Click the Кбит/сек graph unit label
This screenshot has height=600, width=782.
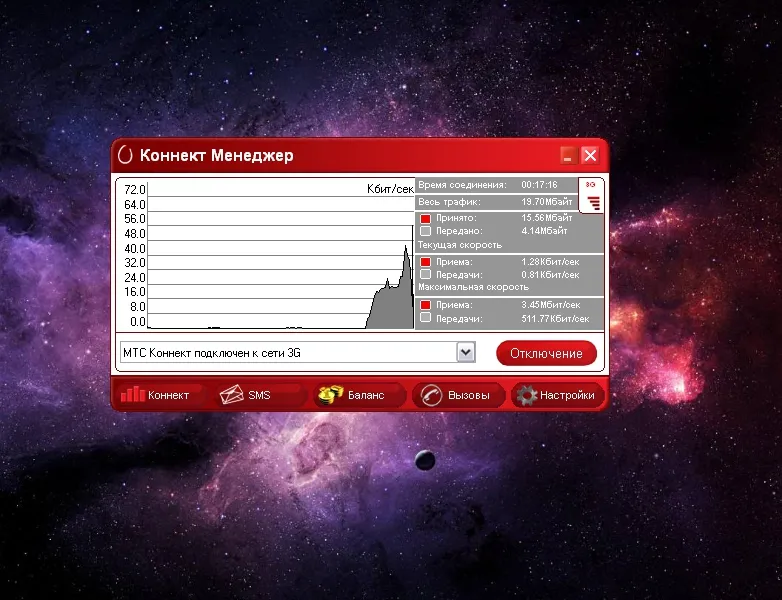(x=390, y=189)
